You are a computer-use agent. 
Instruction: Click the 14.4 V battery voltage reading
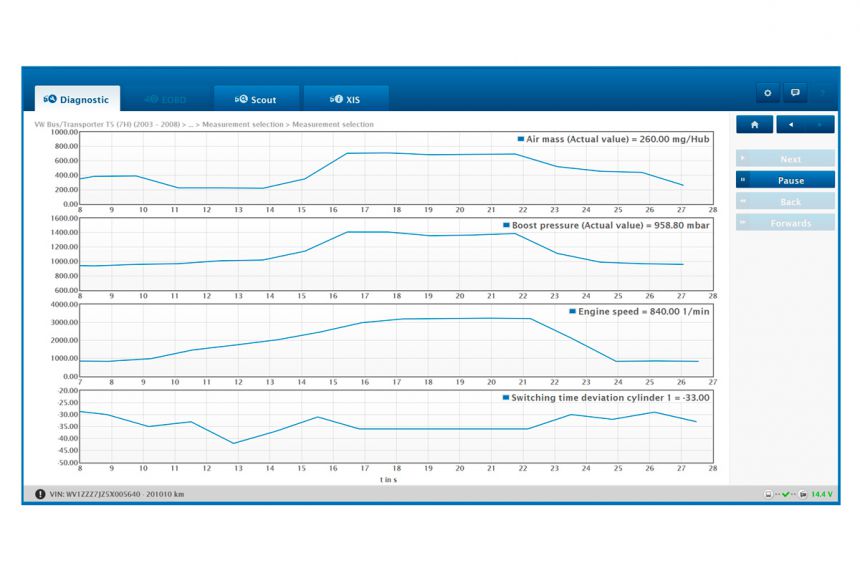[x=822, y=495]
